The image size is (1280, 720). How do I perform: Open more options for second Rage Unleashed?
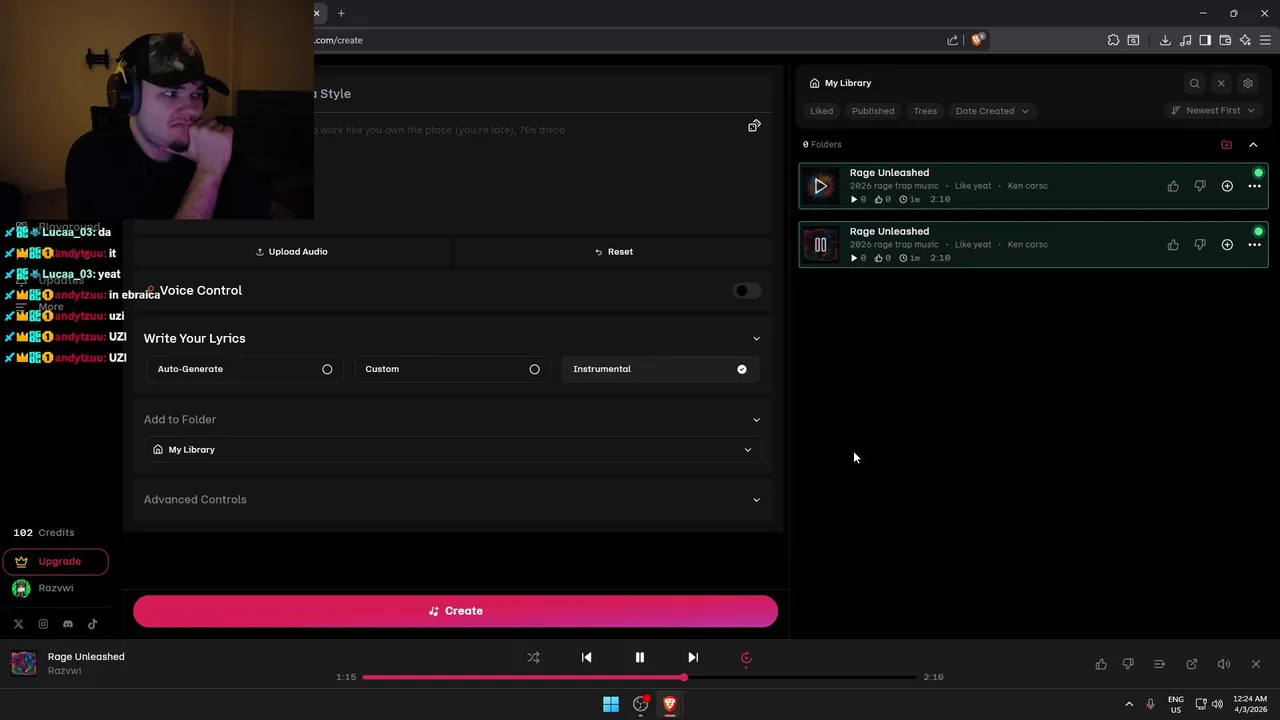[x=1254, y=245]
